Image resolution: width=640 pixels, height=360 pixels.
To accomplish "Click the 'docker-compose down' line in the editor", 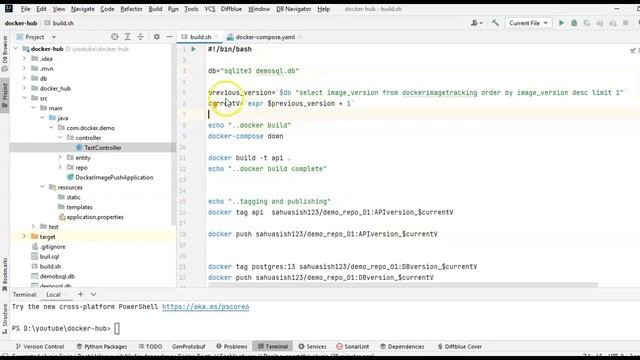I will click(246, 136).
